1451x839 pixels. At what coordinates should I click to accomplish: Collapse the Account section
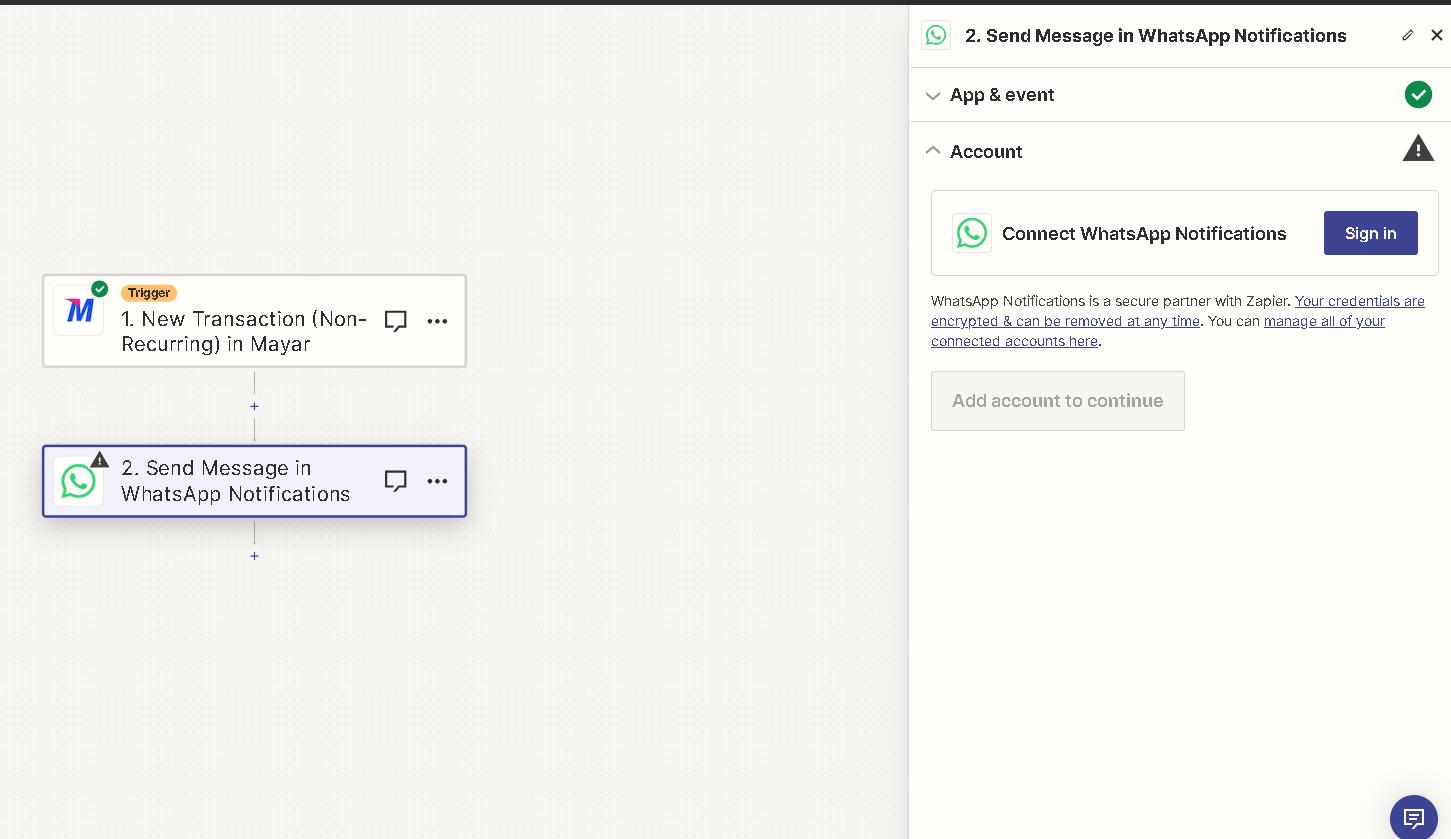pos(1180,151)
